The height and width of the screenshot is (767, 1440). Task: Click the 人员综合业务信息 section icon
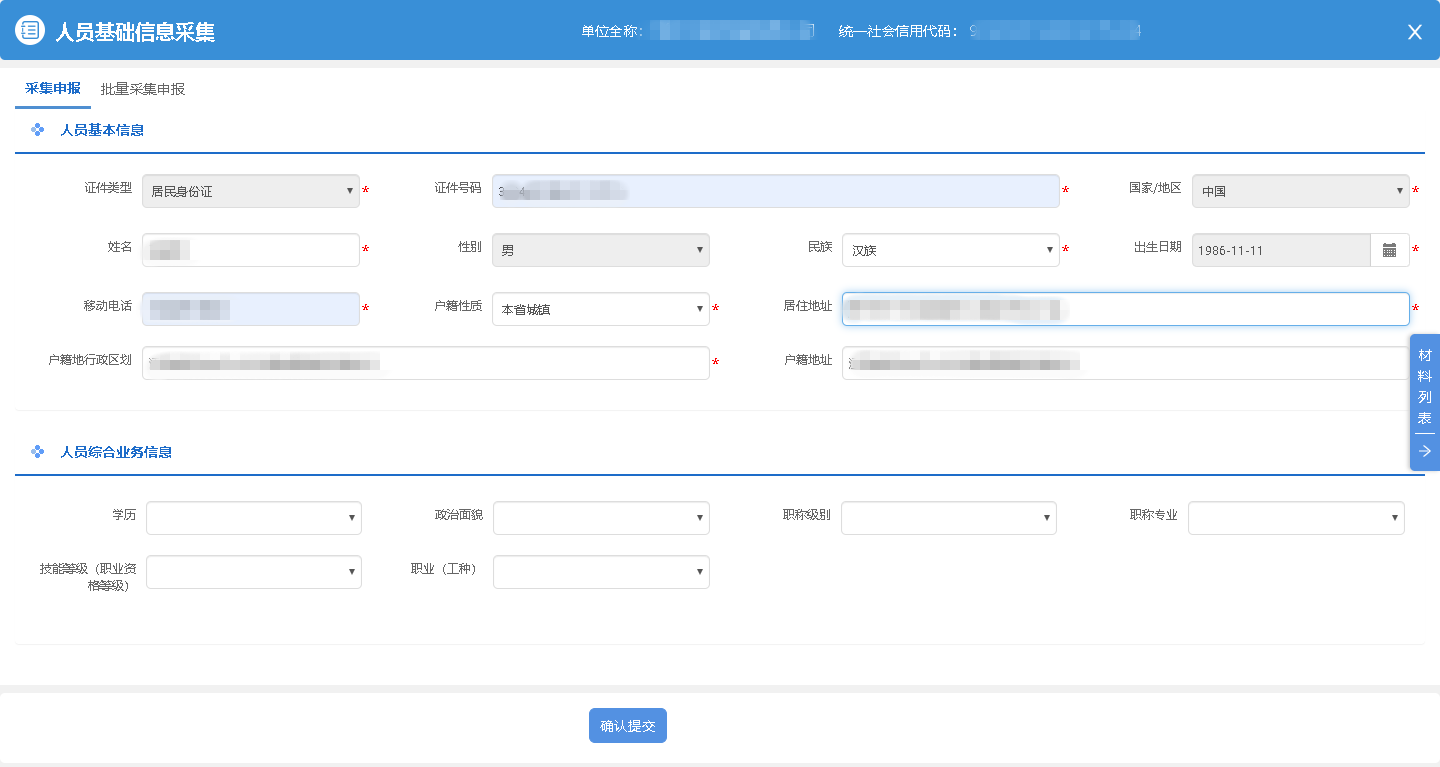[38, 452]
